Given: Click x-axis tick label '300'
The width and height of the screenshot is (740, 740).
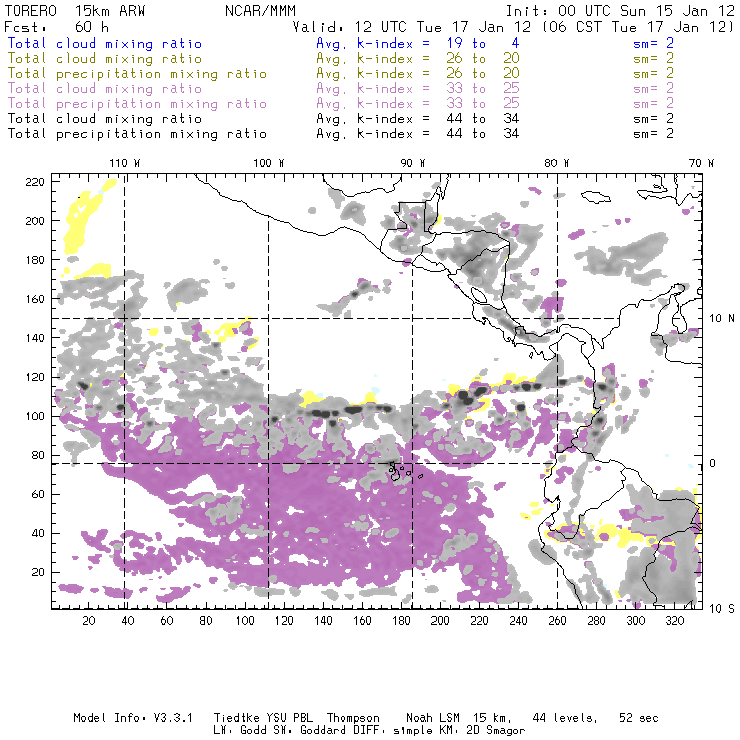Looking at the screenshot, I should click(636, 621).
